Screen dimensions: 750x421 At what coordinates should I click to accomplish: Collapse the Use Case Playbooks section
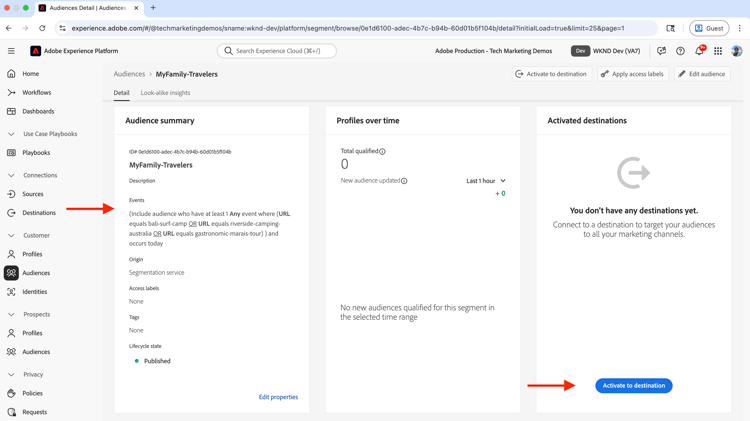(11, 134)
